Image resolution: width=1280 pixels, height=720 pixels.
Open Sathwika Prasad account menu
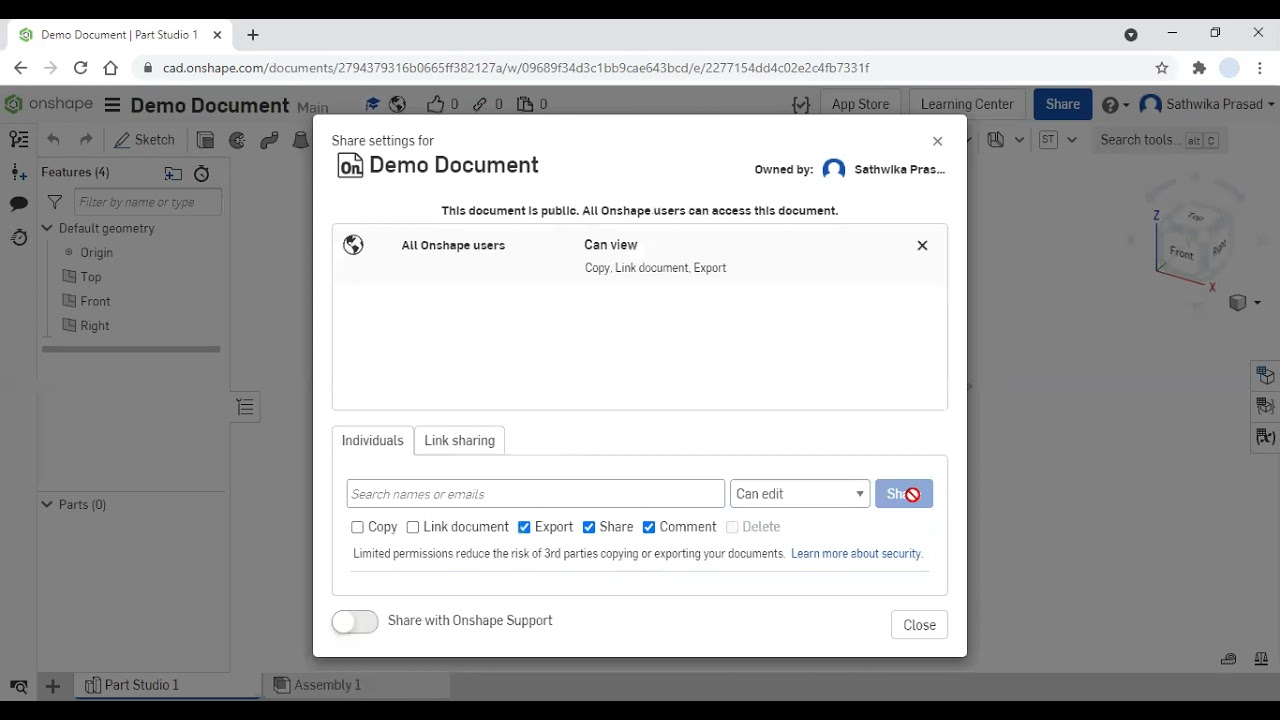[1207, 104]
